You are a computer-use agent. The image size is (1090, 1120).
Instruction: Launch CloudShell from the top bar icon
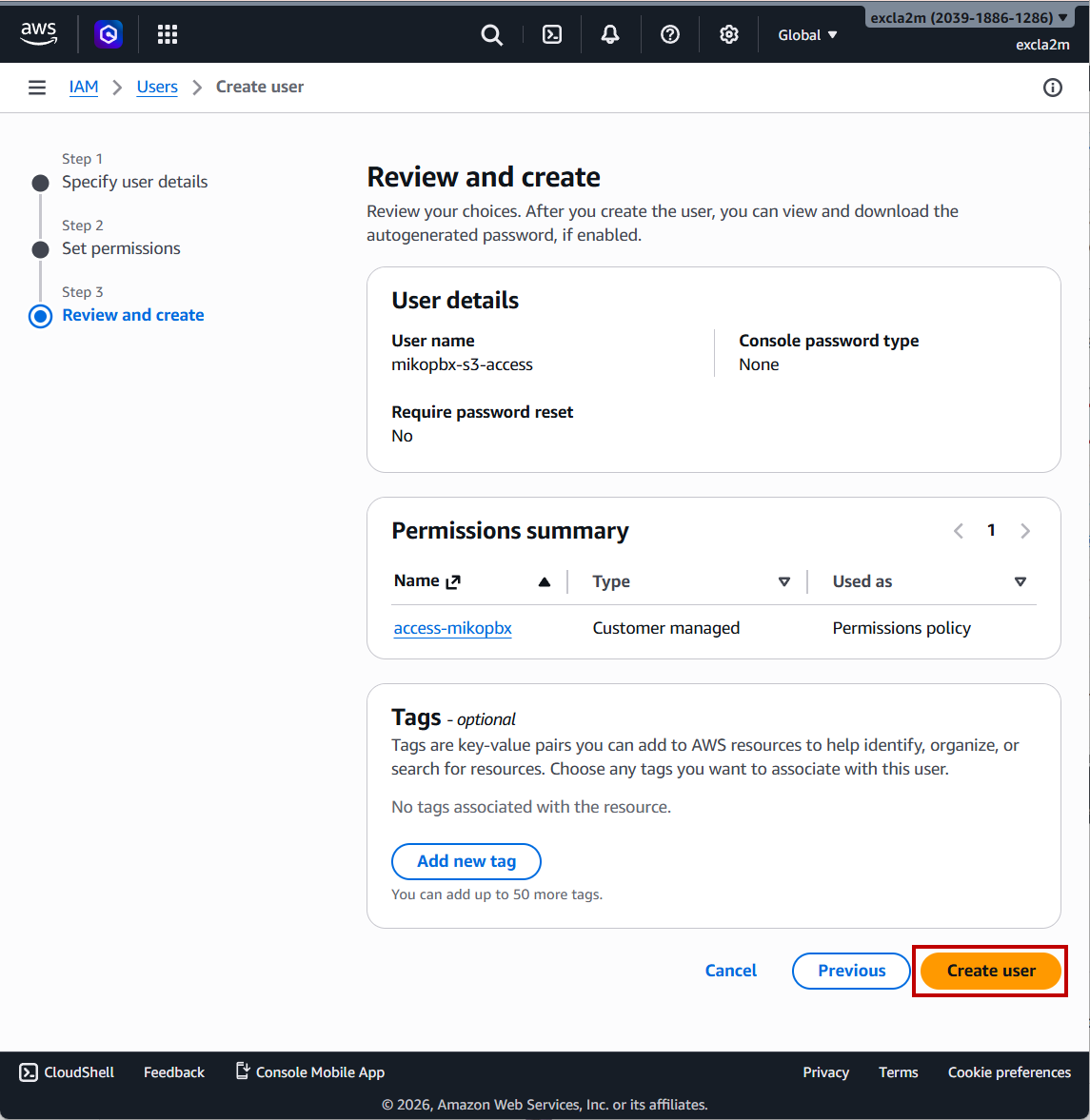click(552, 35)
